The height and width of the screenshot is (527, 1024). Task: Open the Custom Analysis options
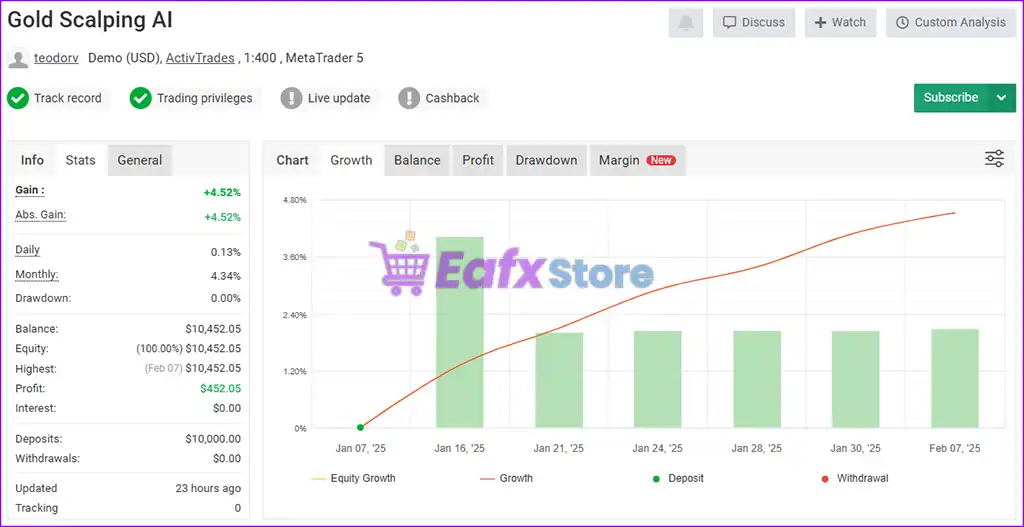(x=950, y=23)
